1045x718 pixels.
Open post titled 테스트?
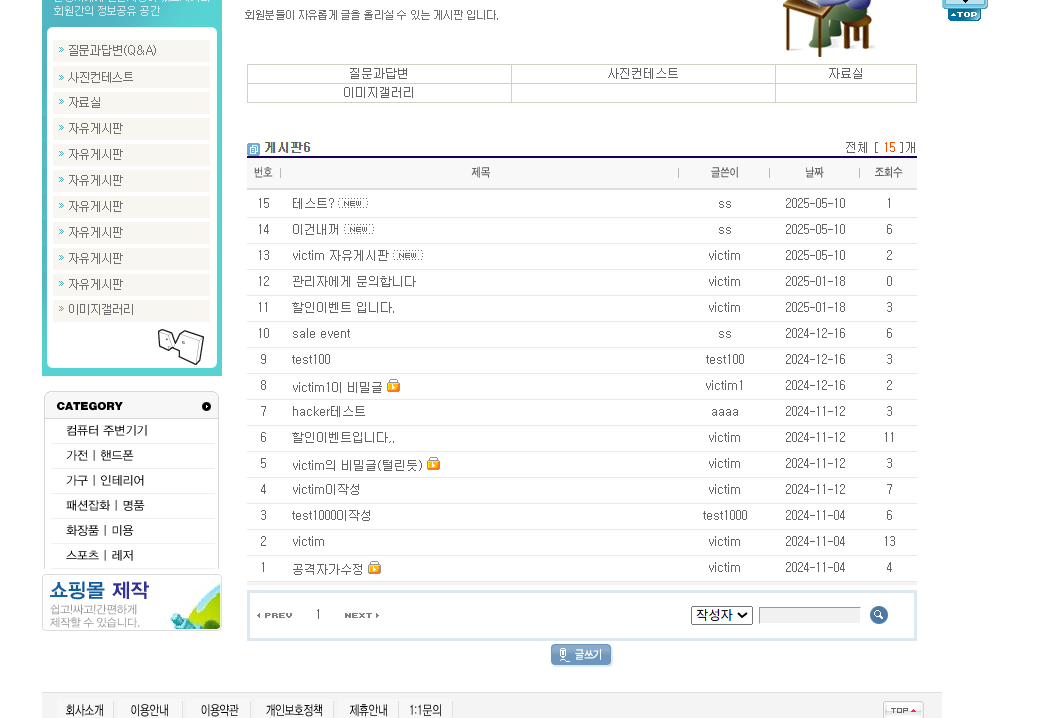pyautogui.click(x=313, y=203)
